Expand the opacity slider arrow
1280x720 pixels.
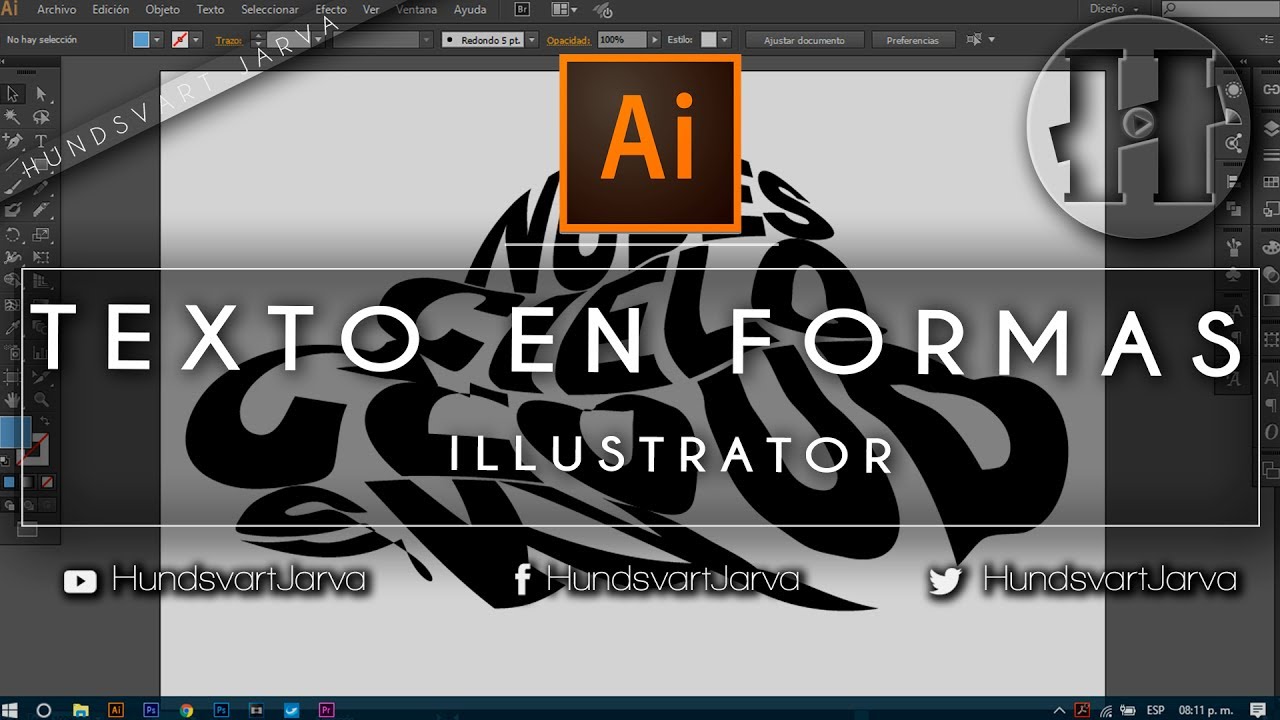(655, 40)
